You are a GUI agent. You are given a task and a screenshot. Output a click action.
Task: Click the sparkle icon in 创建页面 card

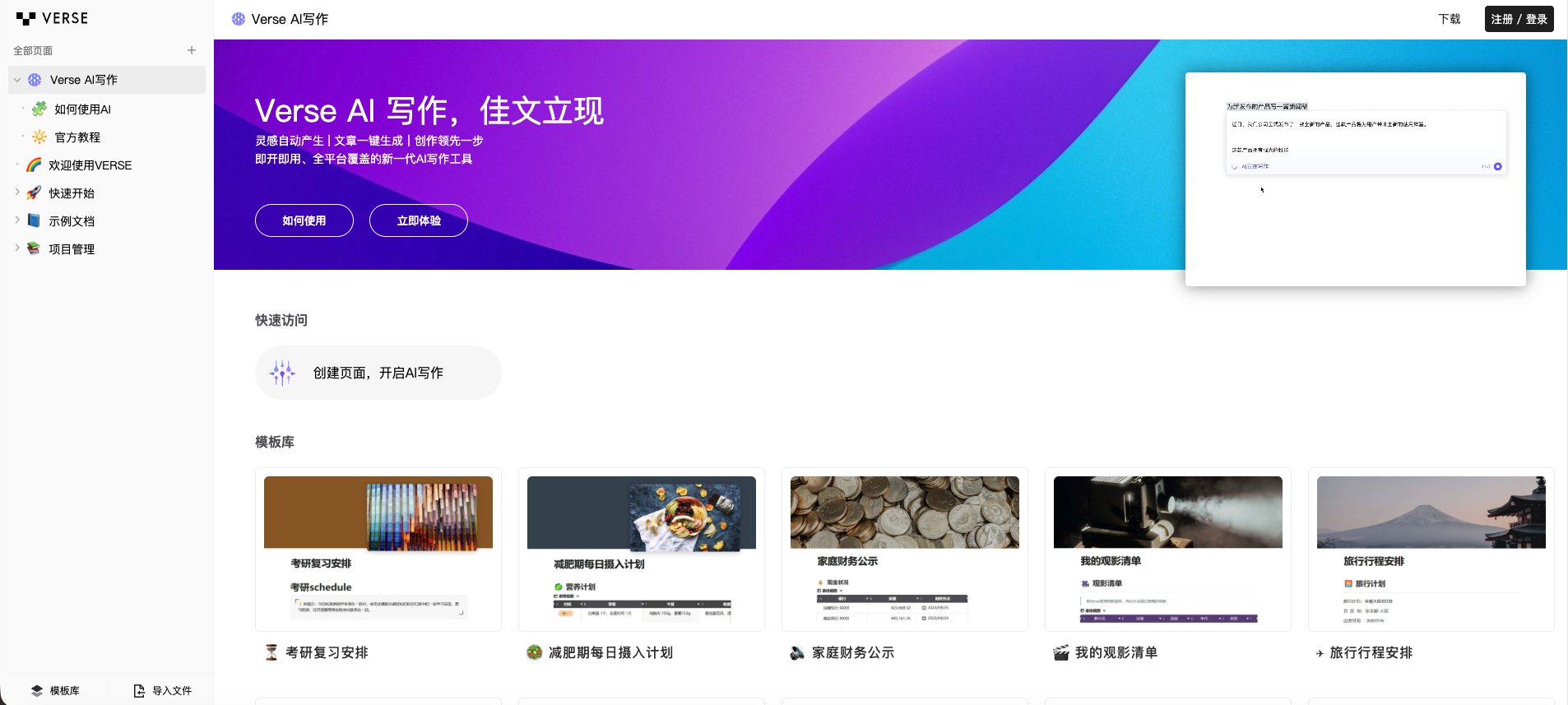click(x=282, y=373)
